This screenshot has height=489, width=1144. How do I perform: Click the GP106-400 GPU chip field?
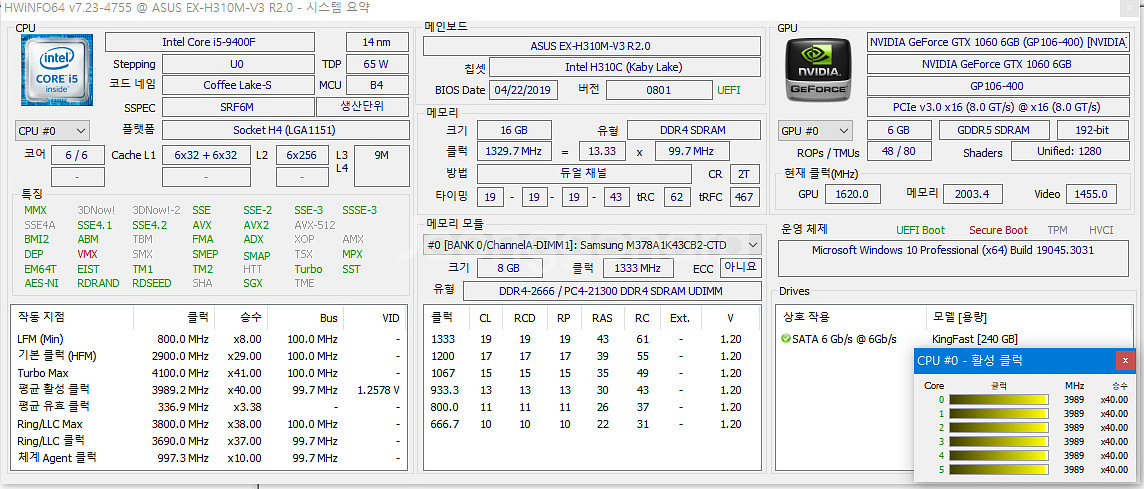996,85
